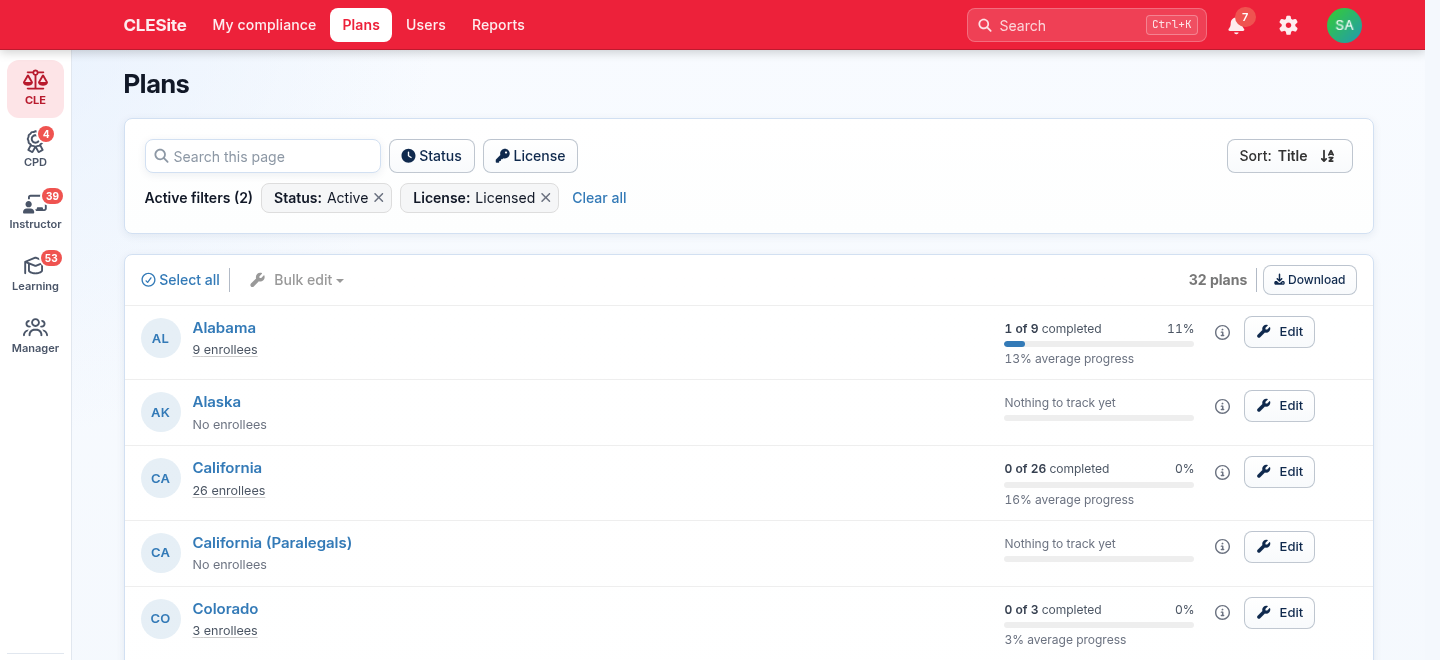
Task: Edit the California plan
Action: [1279, 472]
